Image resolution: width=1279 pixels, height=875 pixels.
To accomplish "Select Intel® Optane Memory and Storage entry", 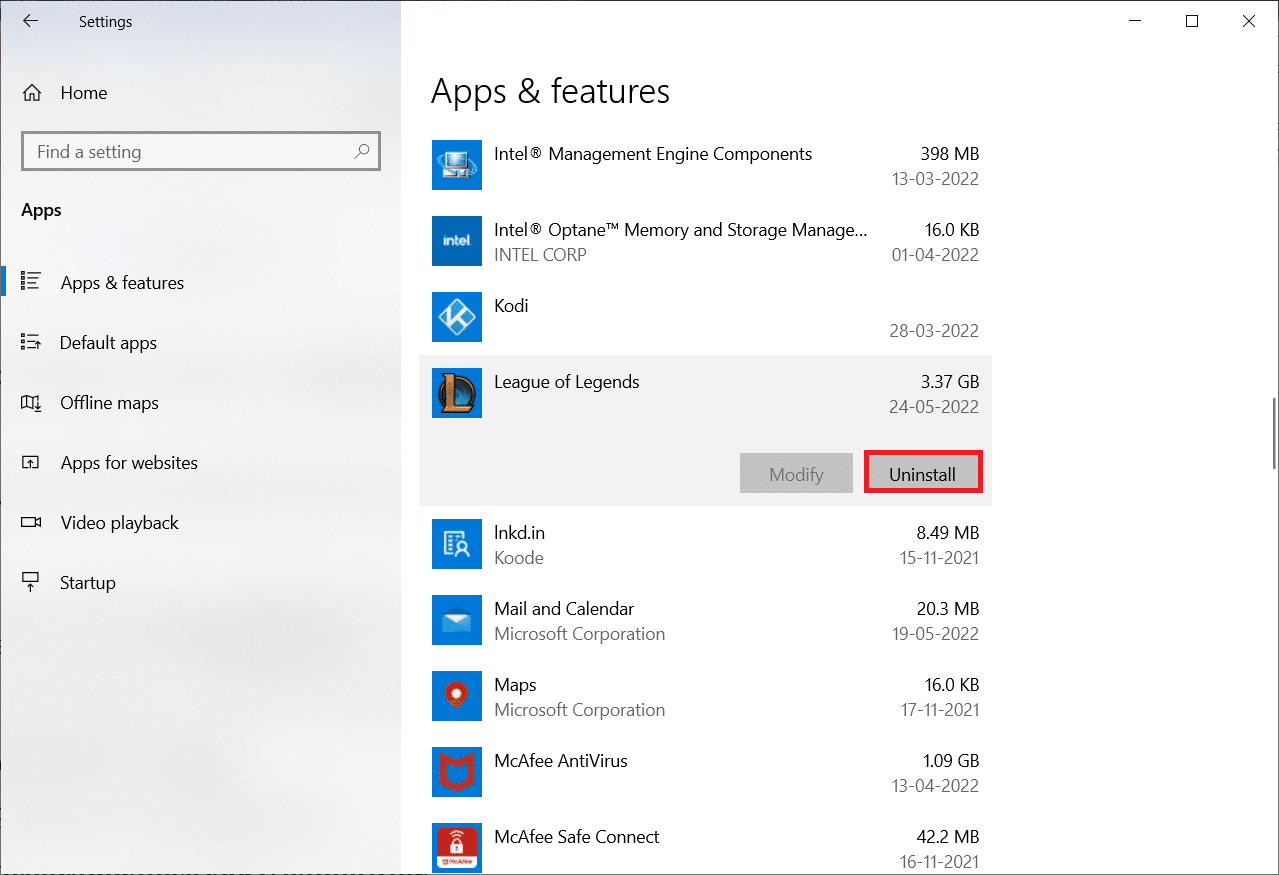I will 705,241.
